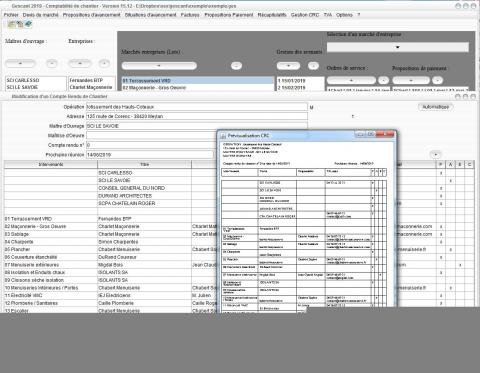Select SCI LE SAVOIE in Maîtres d'ouvrage list
This screenshot has height=373, width=480.
[36, 87]
